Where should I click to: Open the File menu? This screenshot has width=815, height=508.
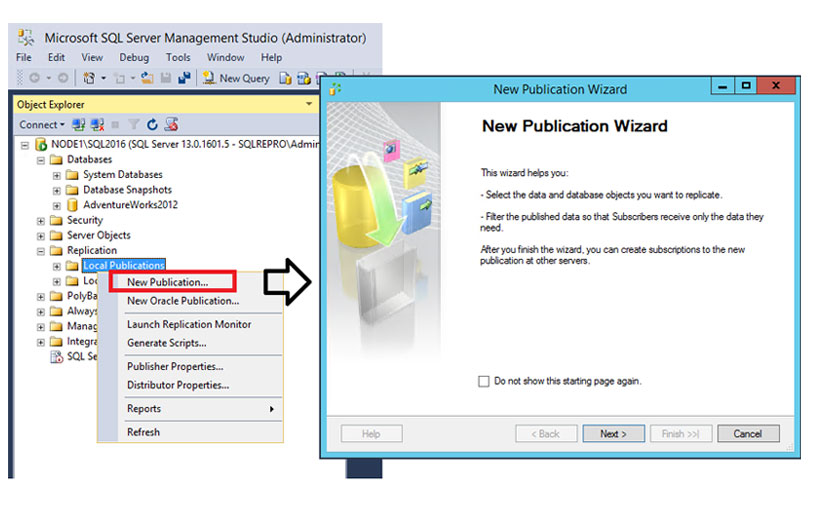coord(24,57)
